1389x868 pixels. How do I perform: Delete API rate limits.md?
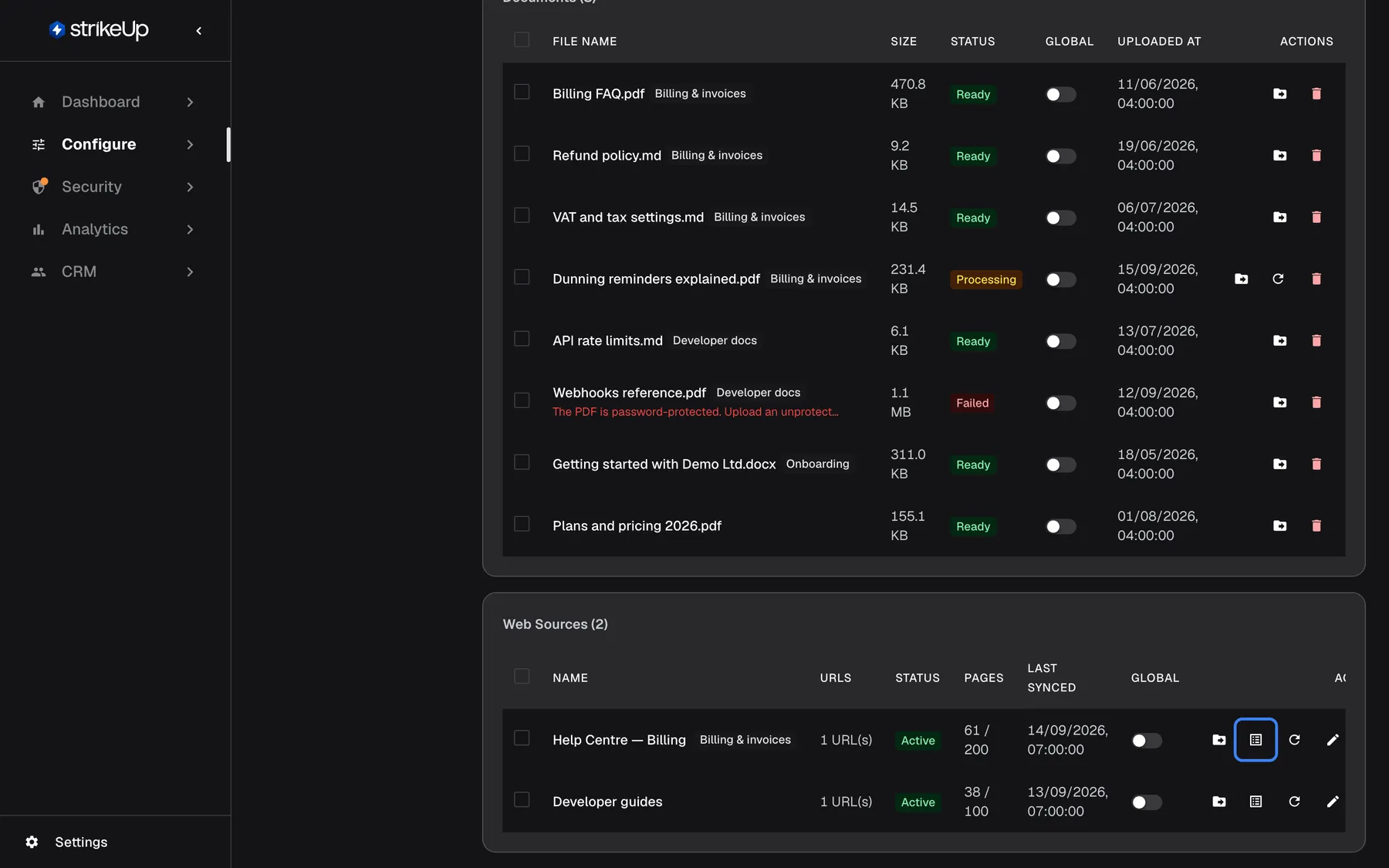coord(1316,340)
